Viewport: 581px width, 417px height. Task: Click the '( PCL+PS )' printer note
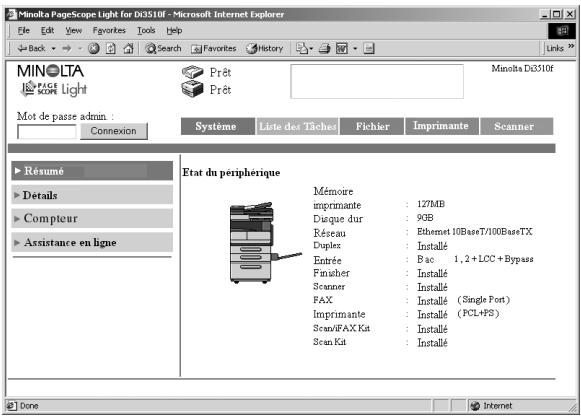coord(478,314)
